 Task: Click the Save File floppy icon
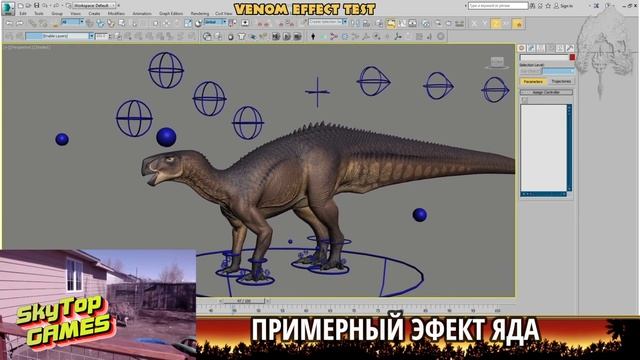pyautogui.click(x=37, y=6)
